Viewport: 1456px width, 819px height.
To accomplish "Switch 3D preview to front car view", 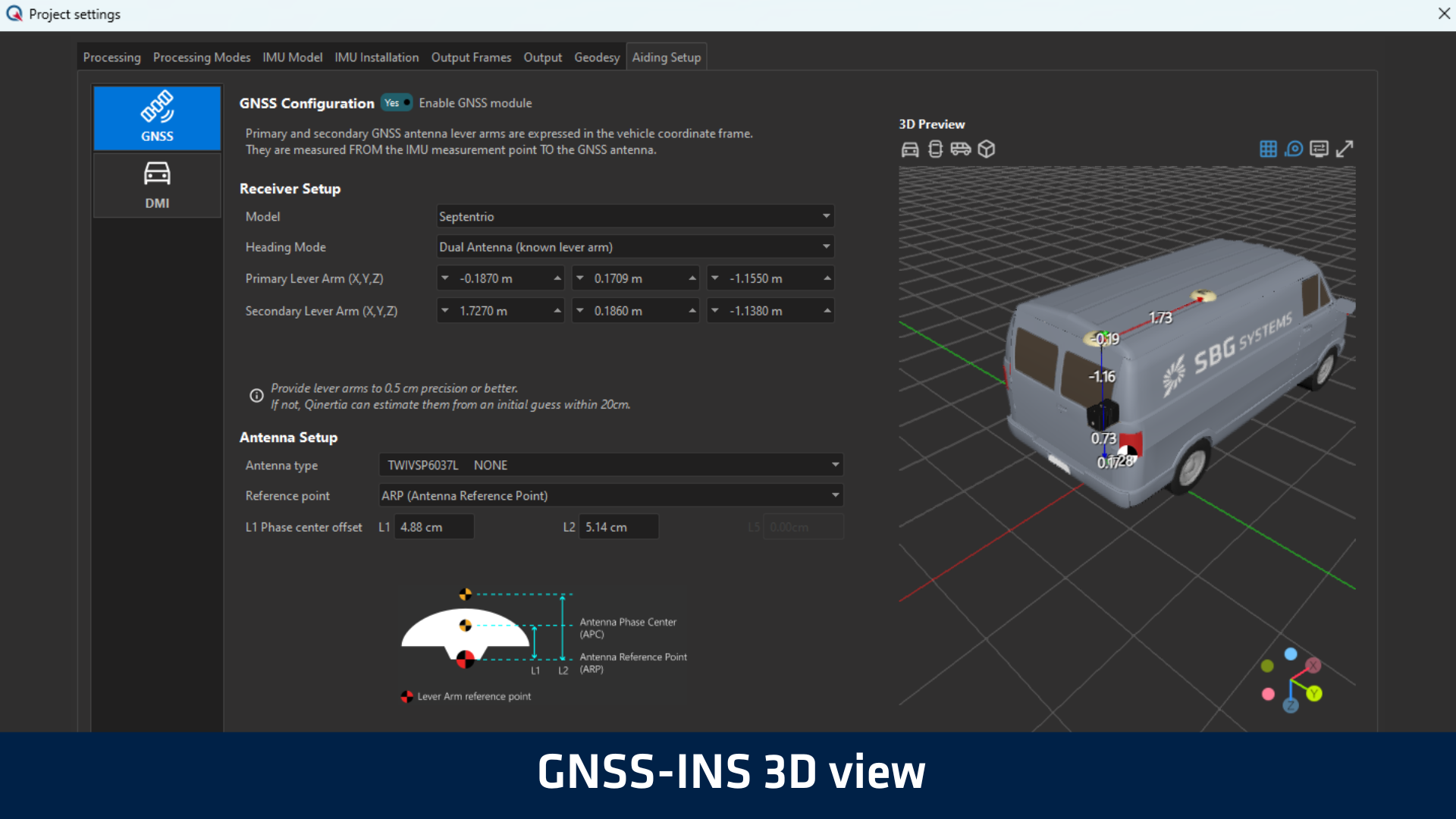I will (x=910, y=149).
